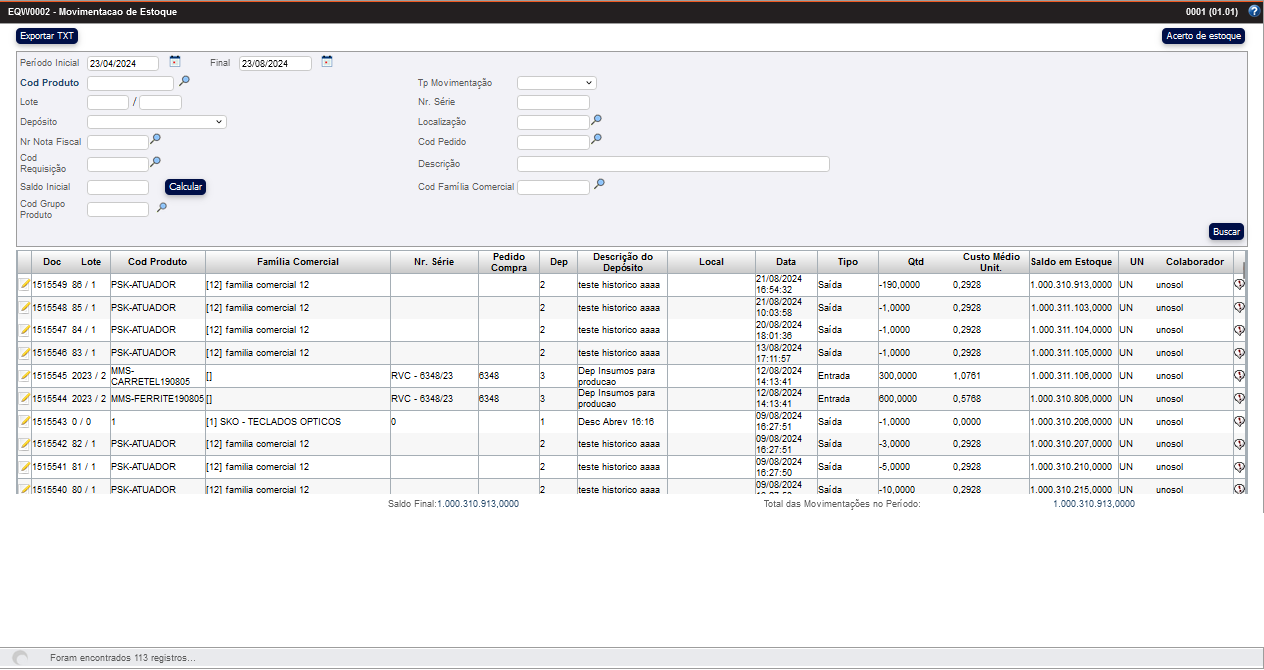Click the table's vertical scrollbar
Screen dimensions: 1264x670
1244,380
